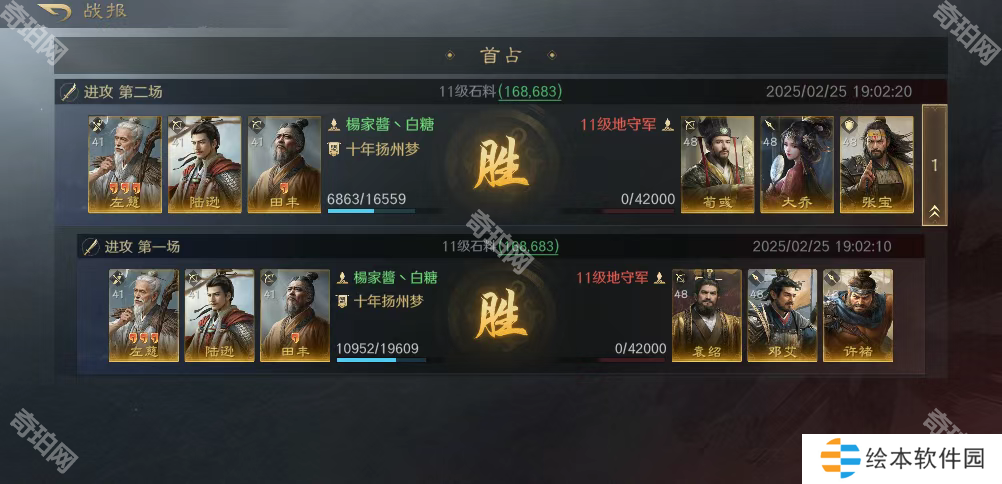This screenshot has width=1002, height=484.
Task: Open 胜 victory emblem of first battle
Action: tap(501, 316)
